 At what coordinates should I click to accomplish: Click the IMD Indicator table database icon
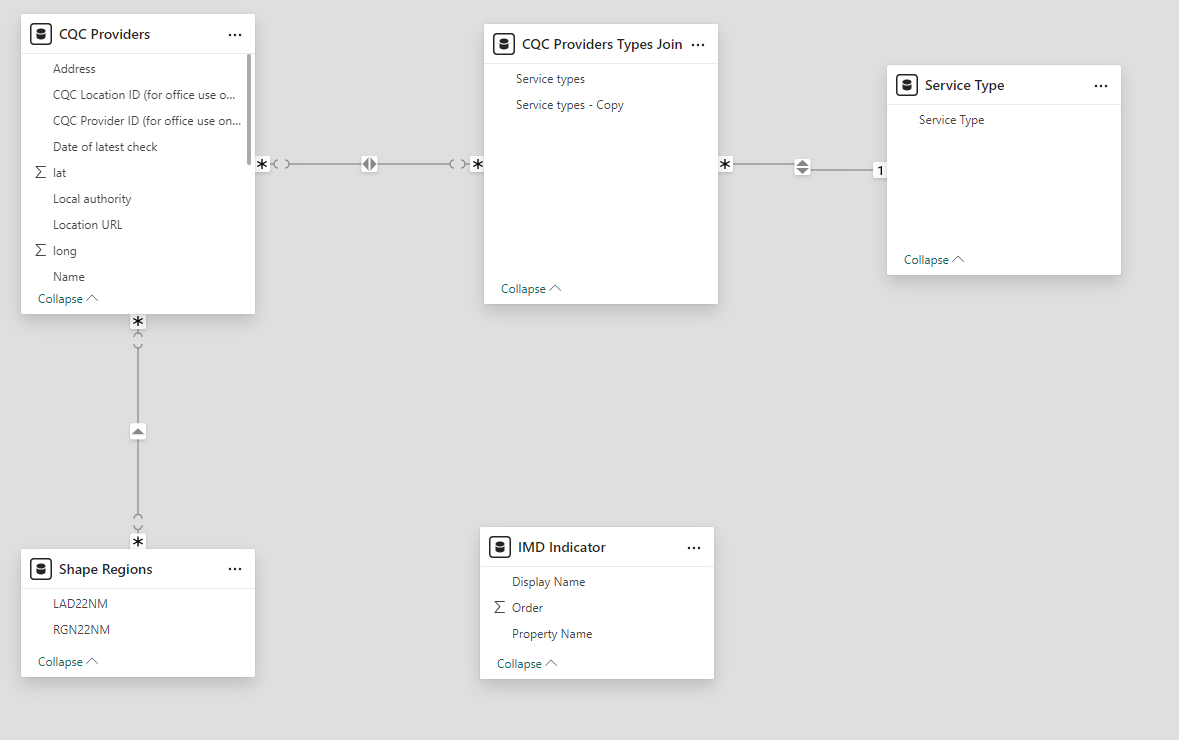500,547
